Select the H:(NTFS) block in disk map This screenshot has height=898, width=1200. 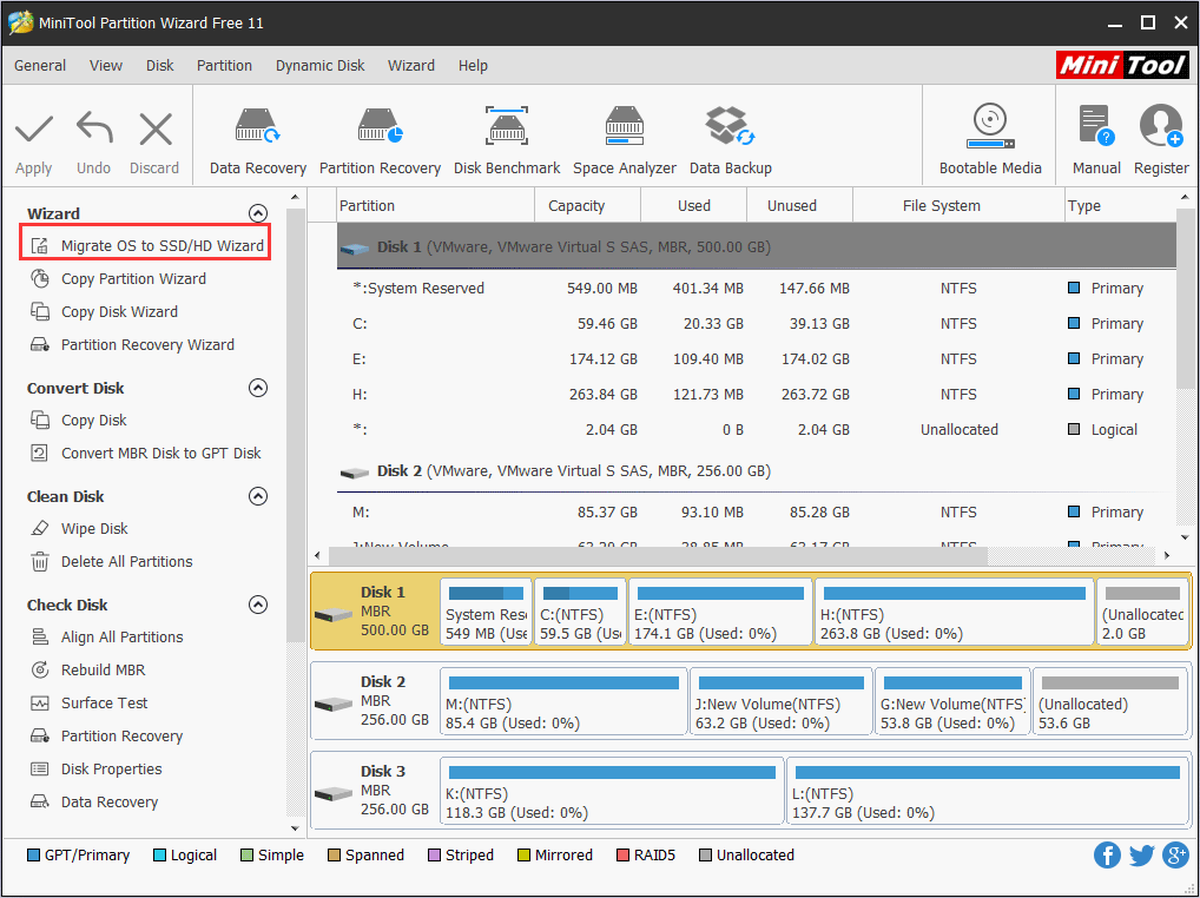click(954, 611)
